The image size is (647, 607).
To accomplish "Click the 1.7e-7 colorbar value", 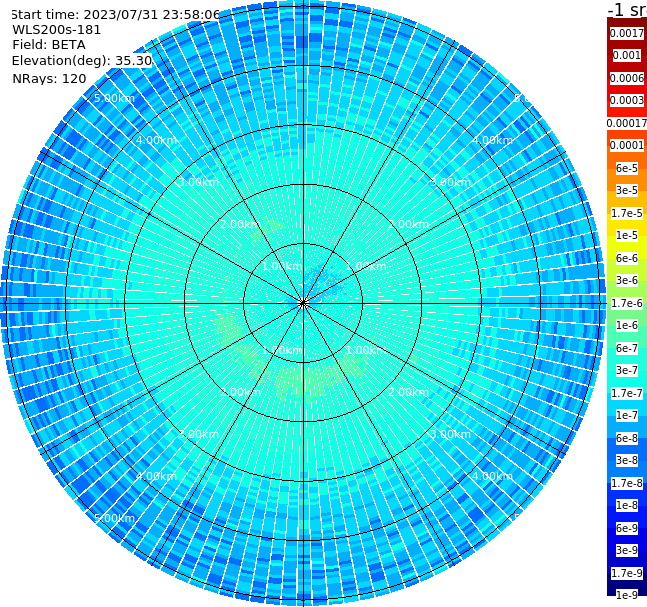I will [x=627, y=393].
